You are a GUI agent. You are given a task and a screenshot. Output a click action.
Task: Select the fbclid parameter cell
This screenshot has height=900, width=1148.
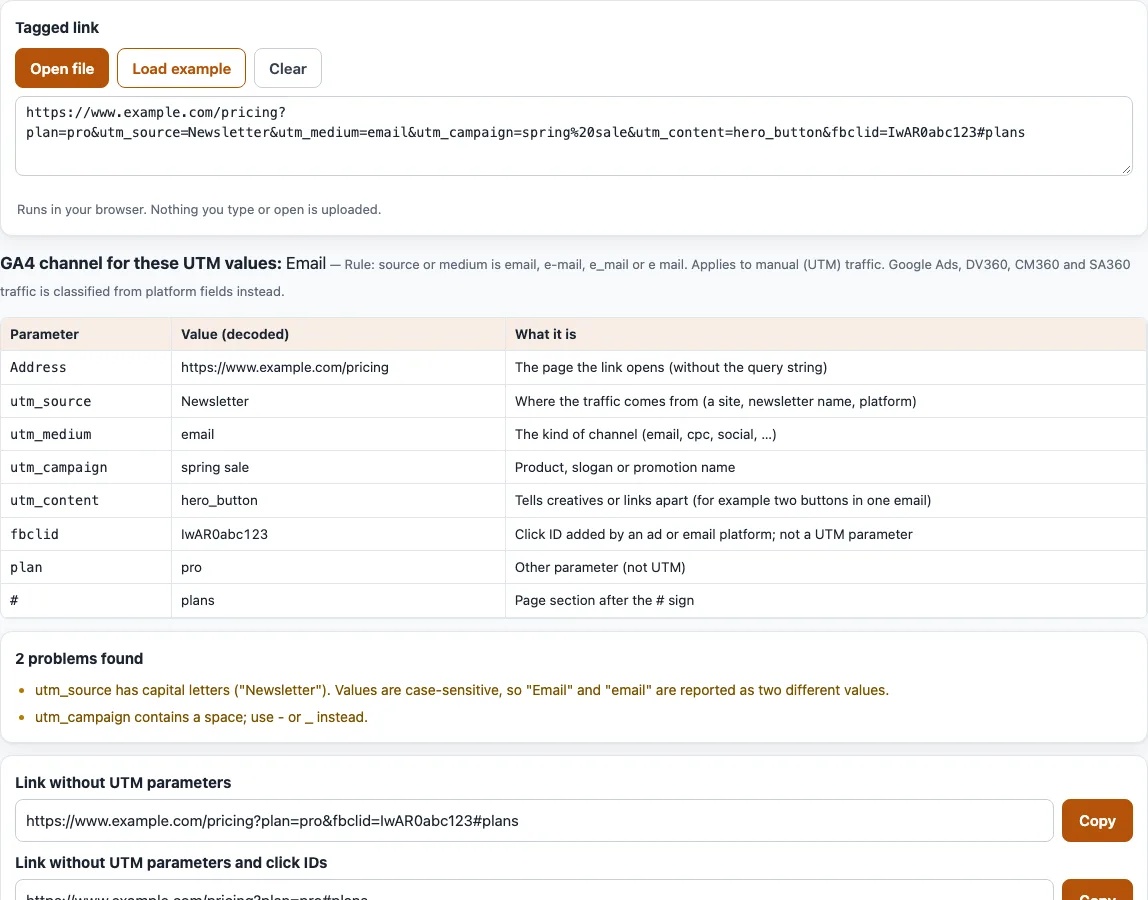86,534
